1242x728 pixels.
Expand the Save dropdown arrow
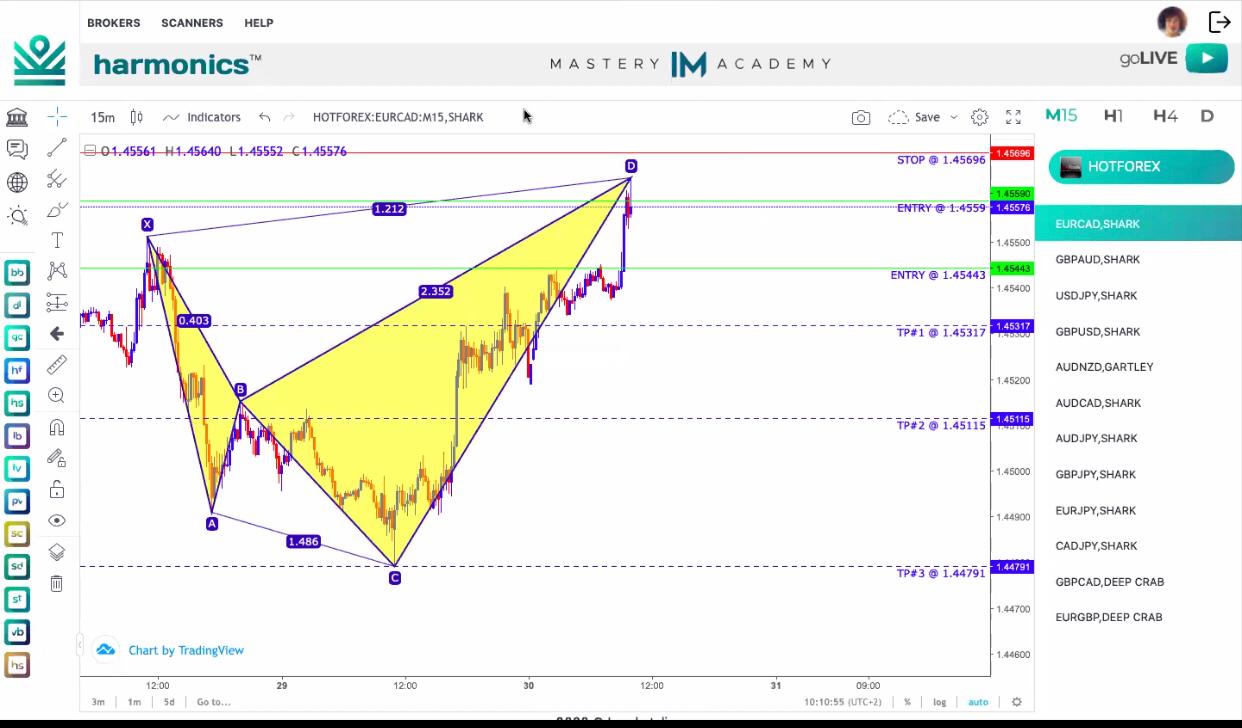pos(953,117)
